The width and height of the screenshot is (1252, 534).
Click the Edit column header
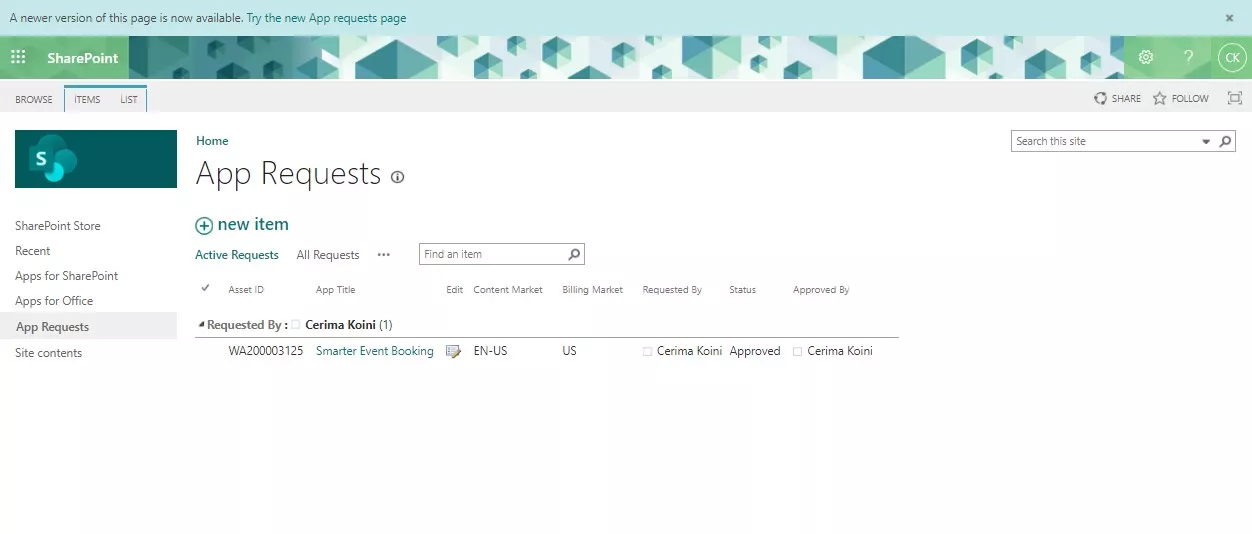tap(454, 290)
